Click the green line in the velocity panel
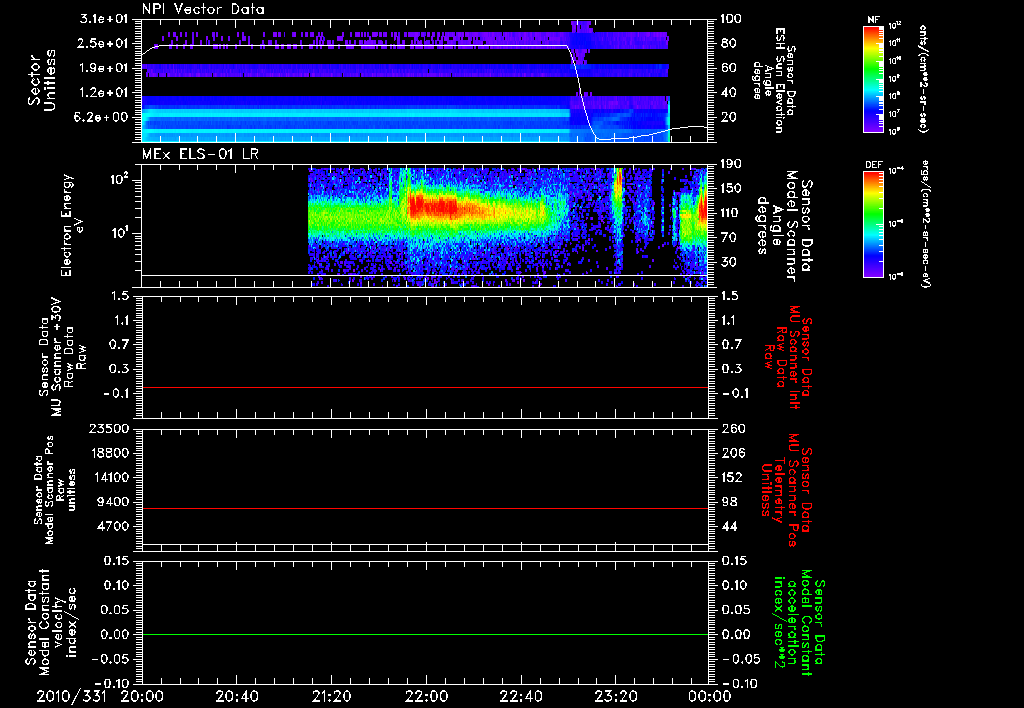 tap(425, 634)
